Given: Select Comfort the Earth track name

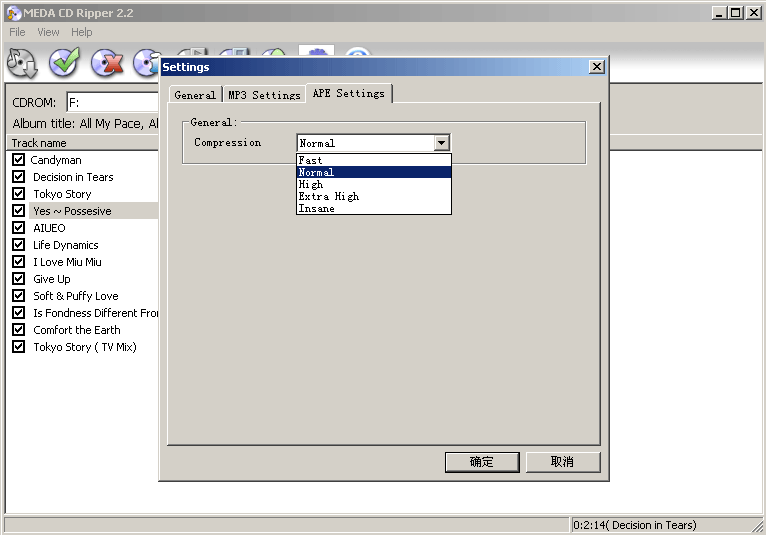Looking at the screenshot, I should [x=77, y=330].
